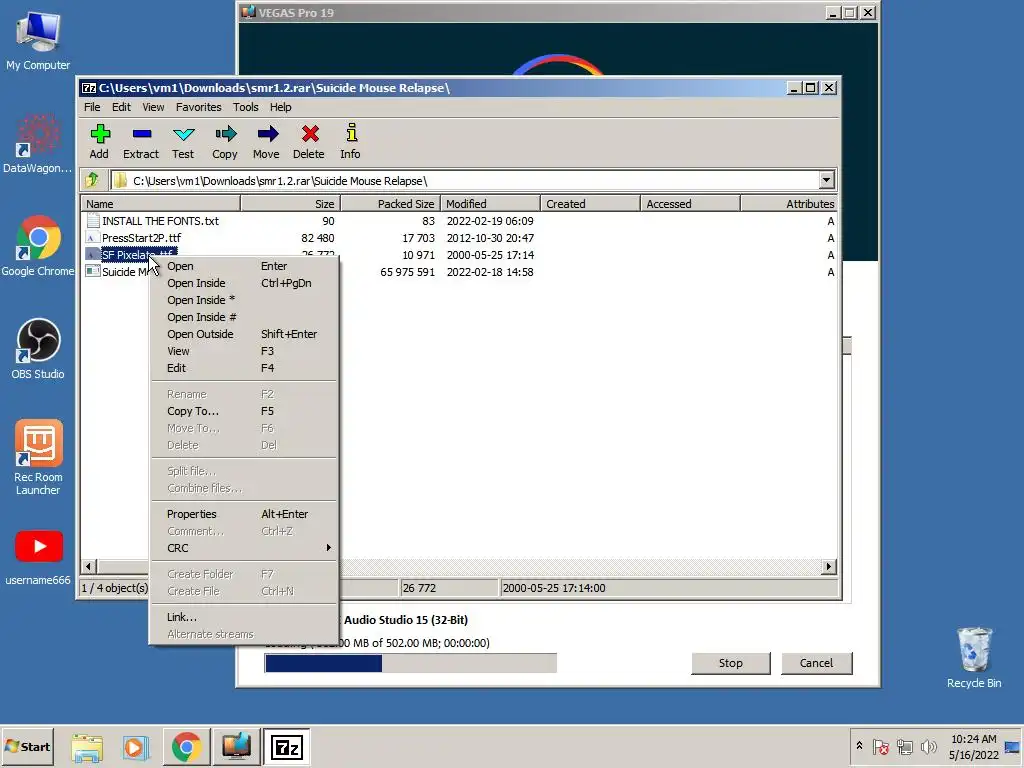Sort by Attributes column header

[788, 204]
